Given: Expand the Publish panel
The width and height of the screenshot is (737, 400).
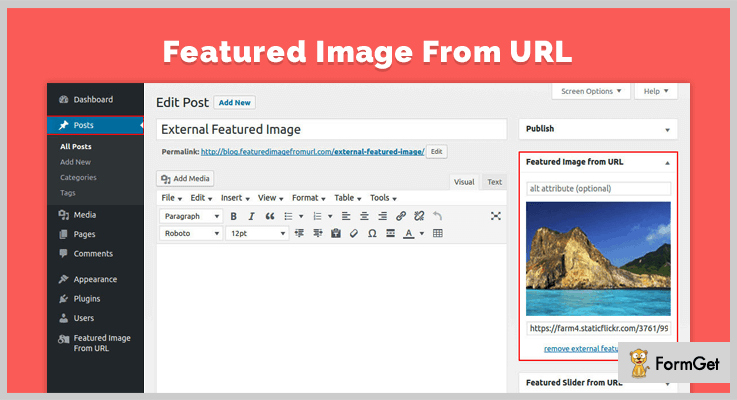Looking at the screenshot, I should pos(667,130).
